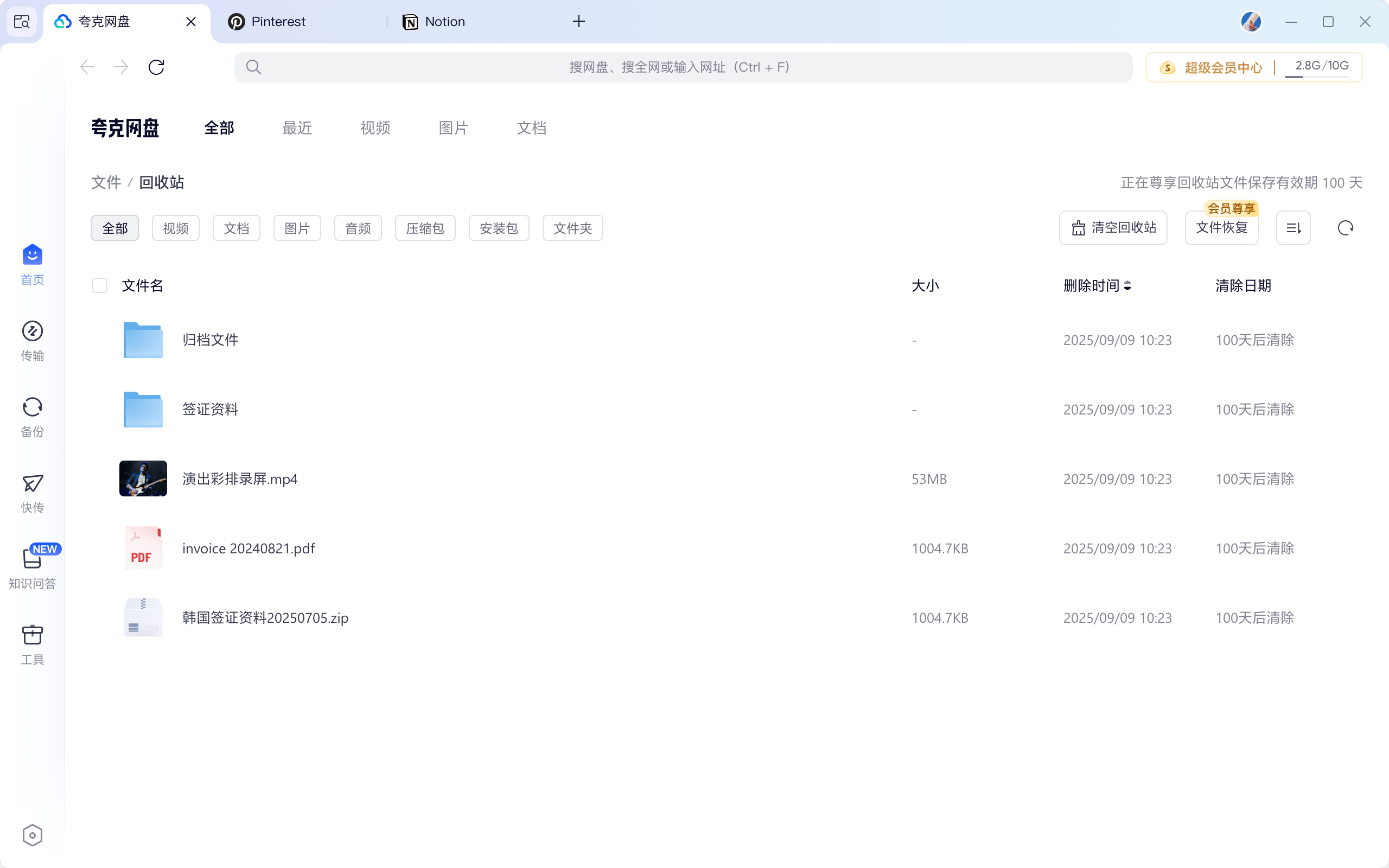Screen dimensions: 1389x868
Task: Close the 夸克网盘 tab
Action: [191, 22]
